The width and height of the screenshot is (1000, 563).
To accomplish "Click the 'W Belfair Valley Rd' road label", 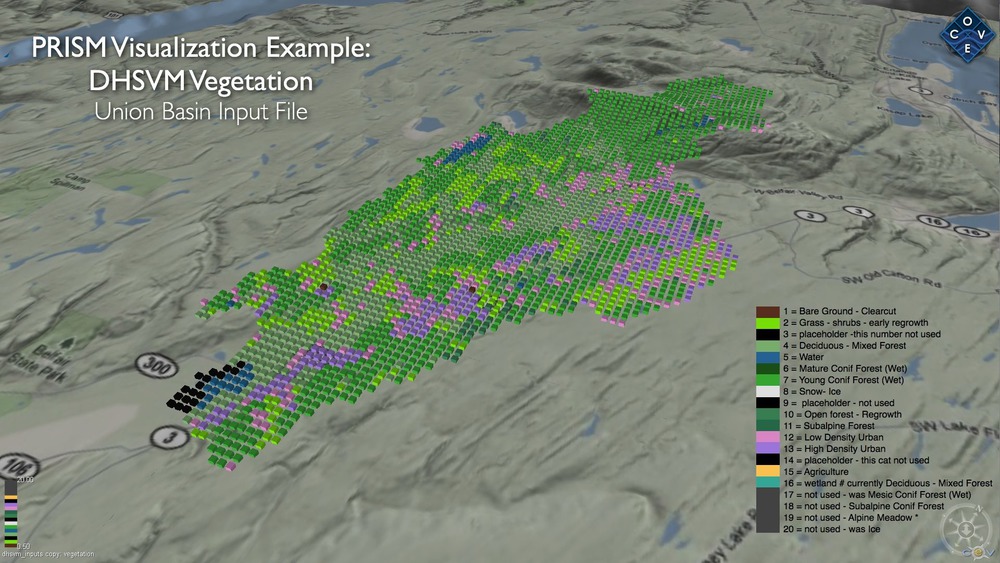I will point(797,194).
